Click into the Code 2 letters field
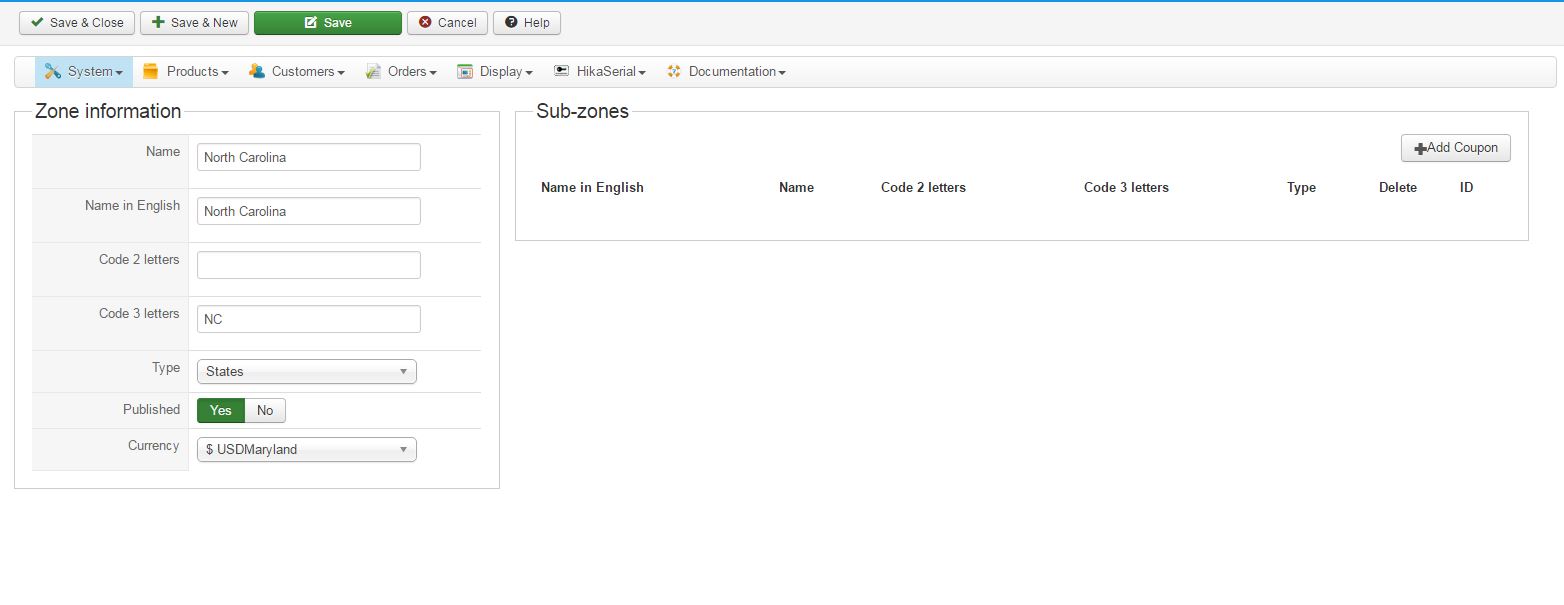 308,265
